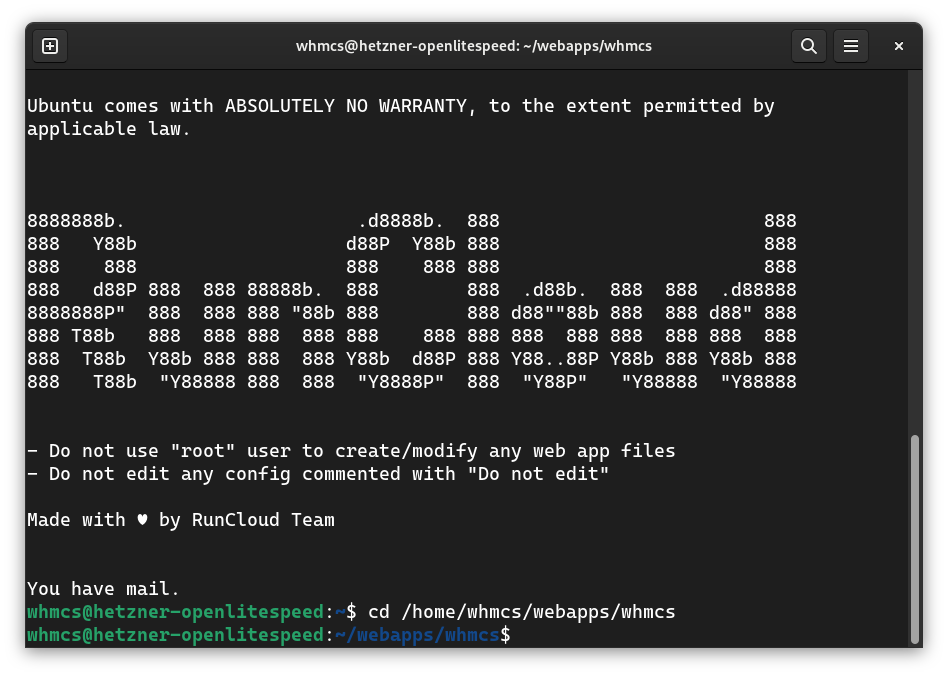The height and width of the screenshot is (676, 948).
Task: Close the terminal window
Action: point(898,46)
